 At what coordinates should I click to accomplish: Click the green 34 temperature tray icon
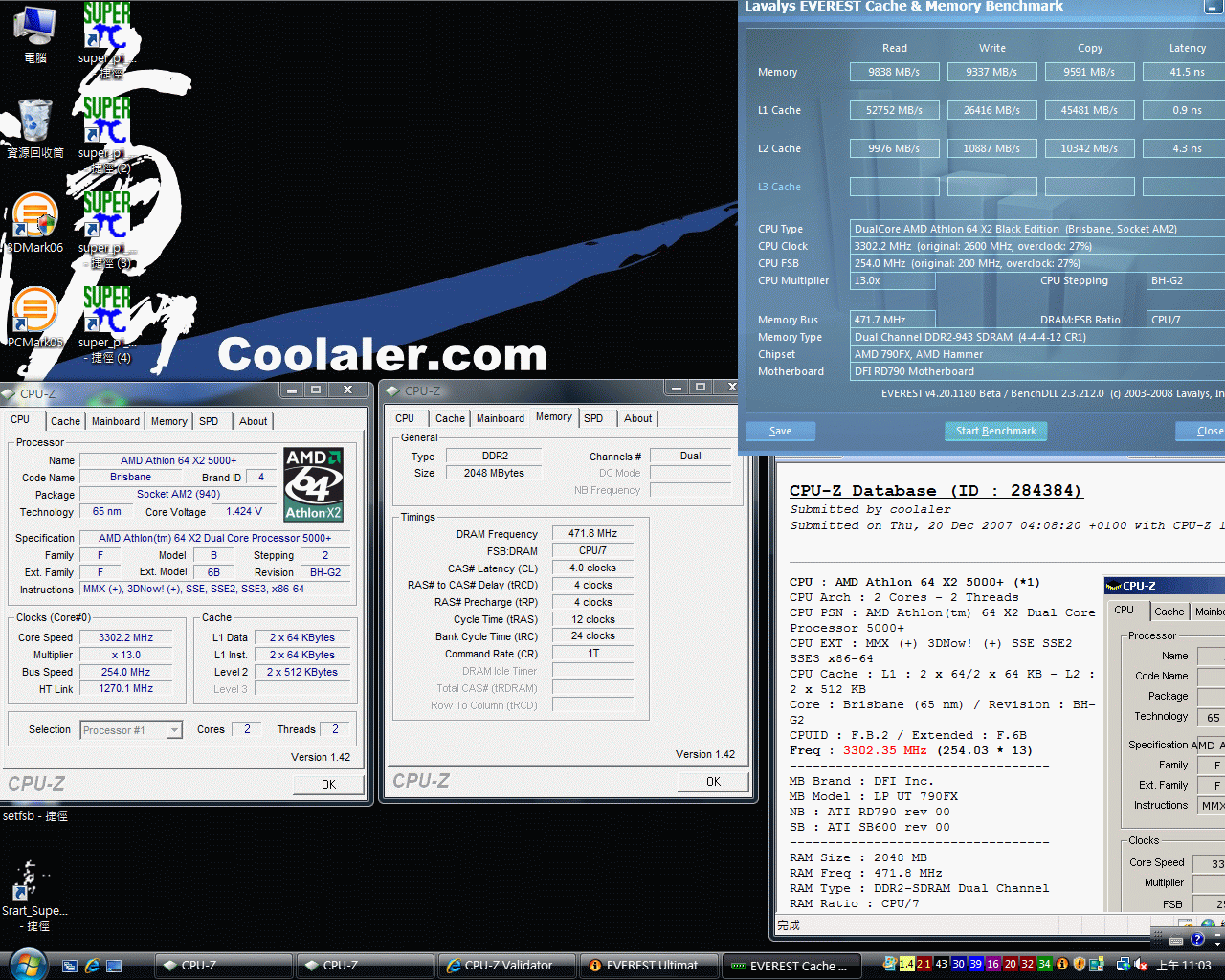[x=1045, y=965]
